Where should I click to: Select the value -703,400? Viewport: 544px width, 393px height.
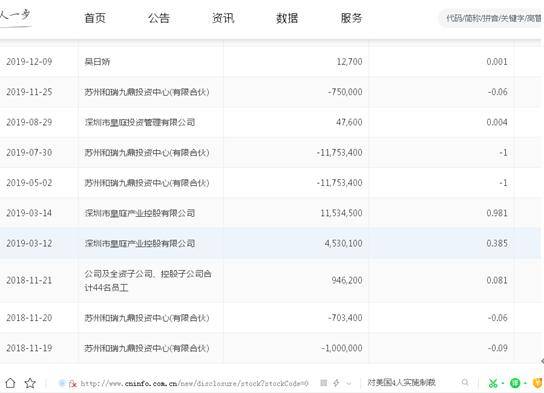[345, 318]
